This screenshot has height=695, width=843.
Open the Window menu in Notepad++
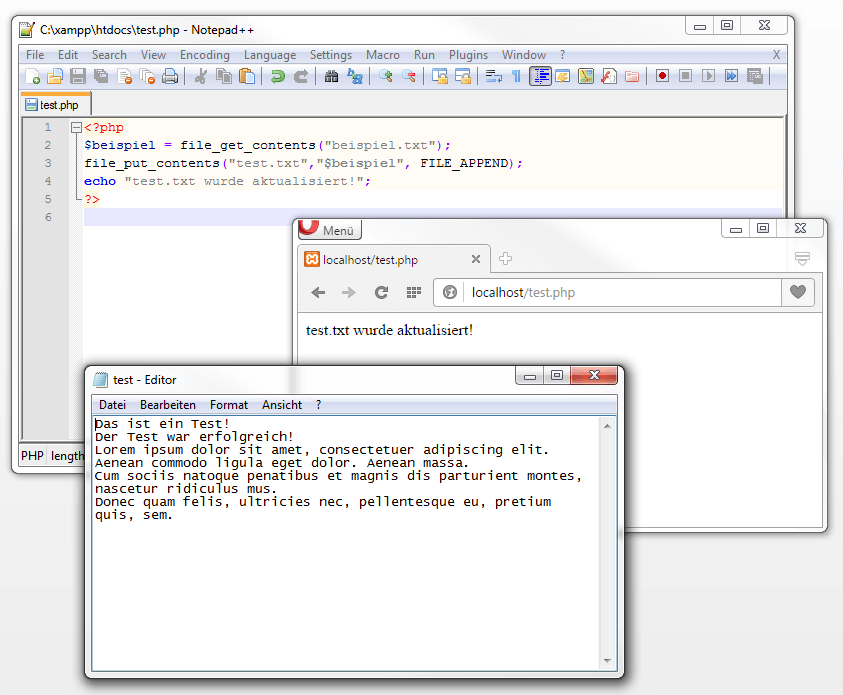coord(524,55)
